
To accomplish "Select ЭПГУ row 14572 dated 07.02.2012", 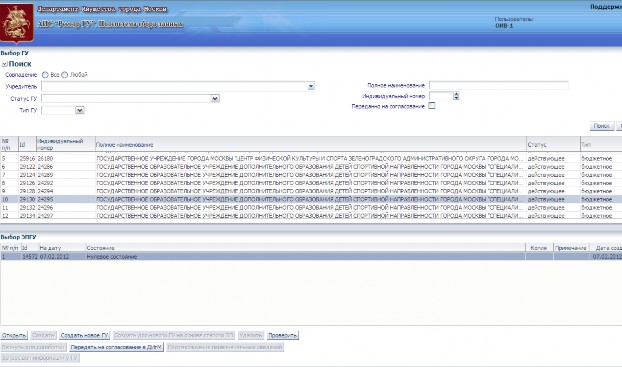I will click(x=311, y=256).
